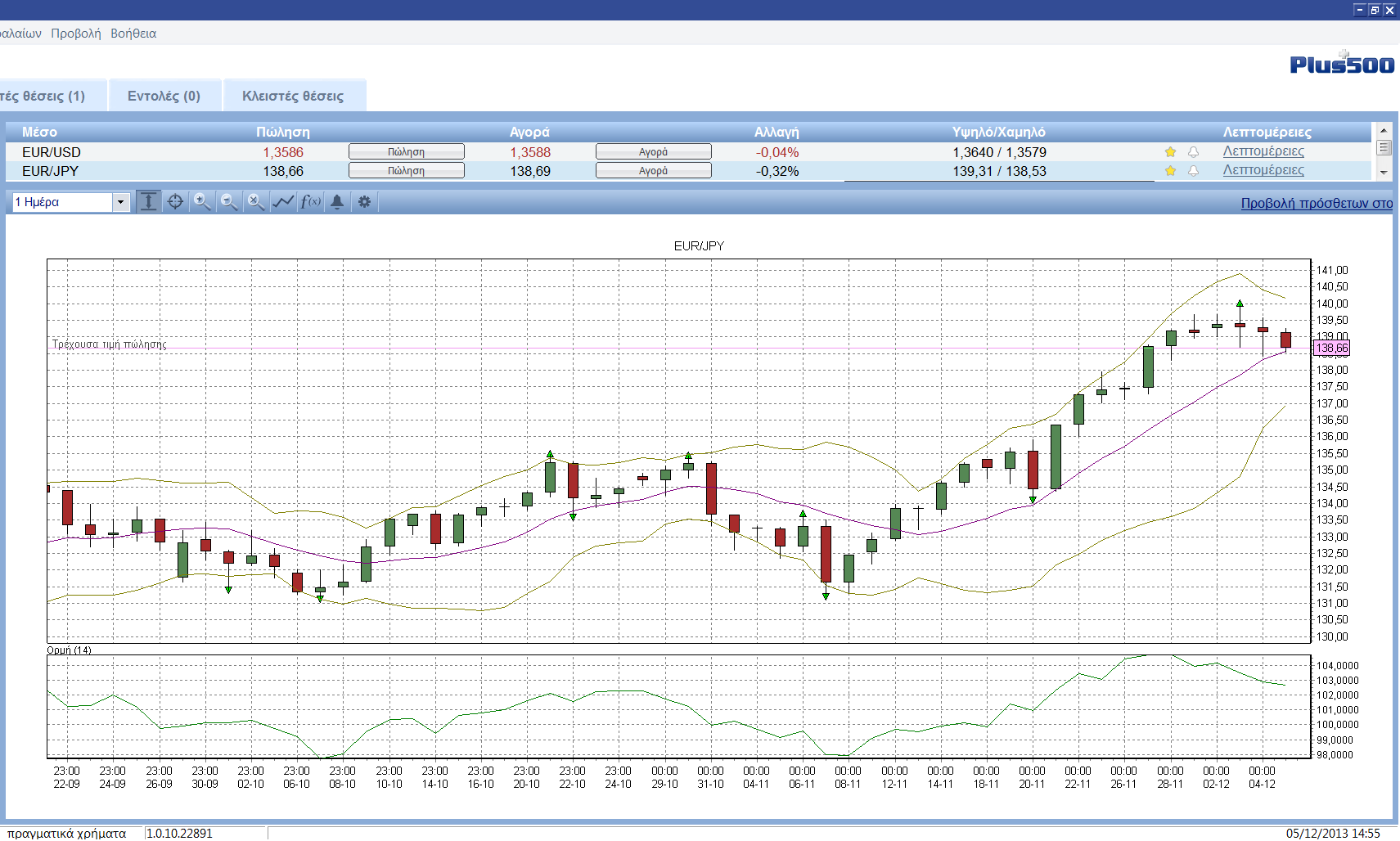Click the EUR/JPY chart title
This screenshot has width=1400, height=841.
point(699,246)
